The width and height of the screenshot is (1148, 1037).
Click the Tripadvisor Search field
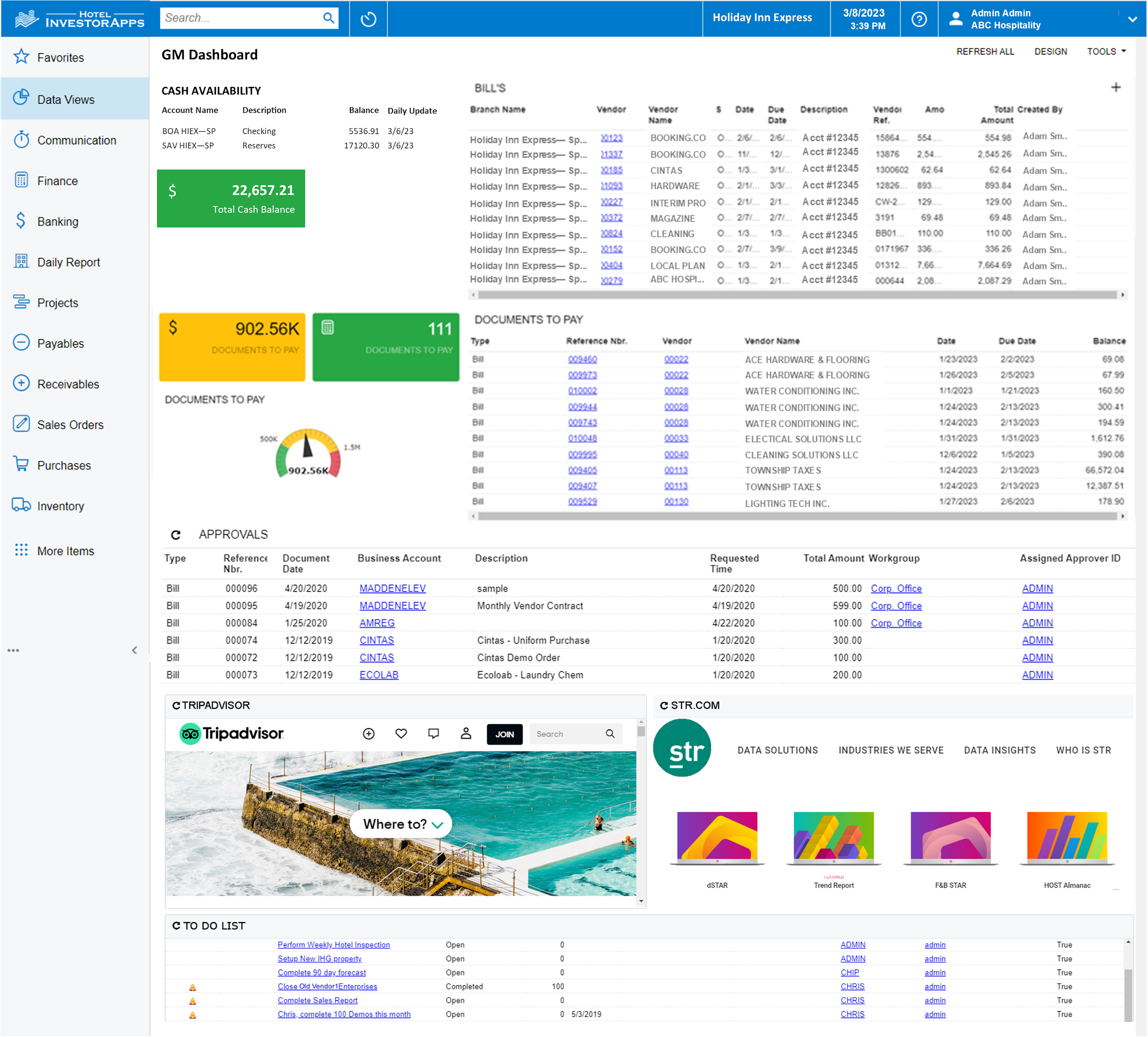pos(576,734)
